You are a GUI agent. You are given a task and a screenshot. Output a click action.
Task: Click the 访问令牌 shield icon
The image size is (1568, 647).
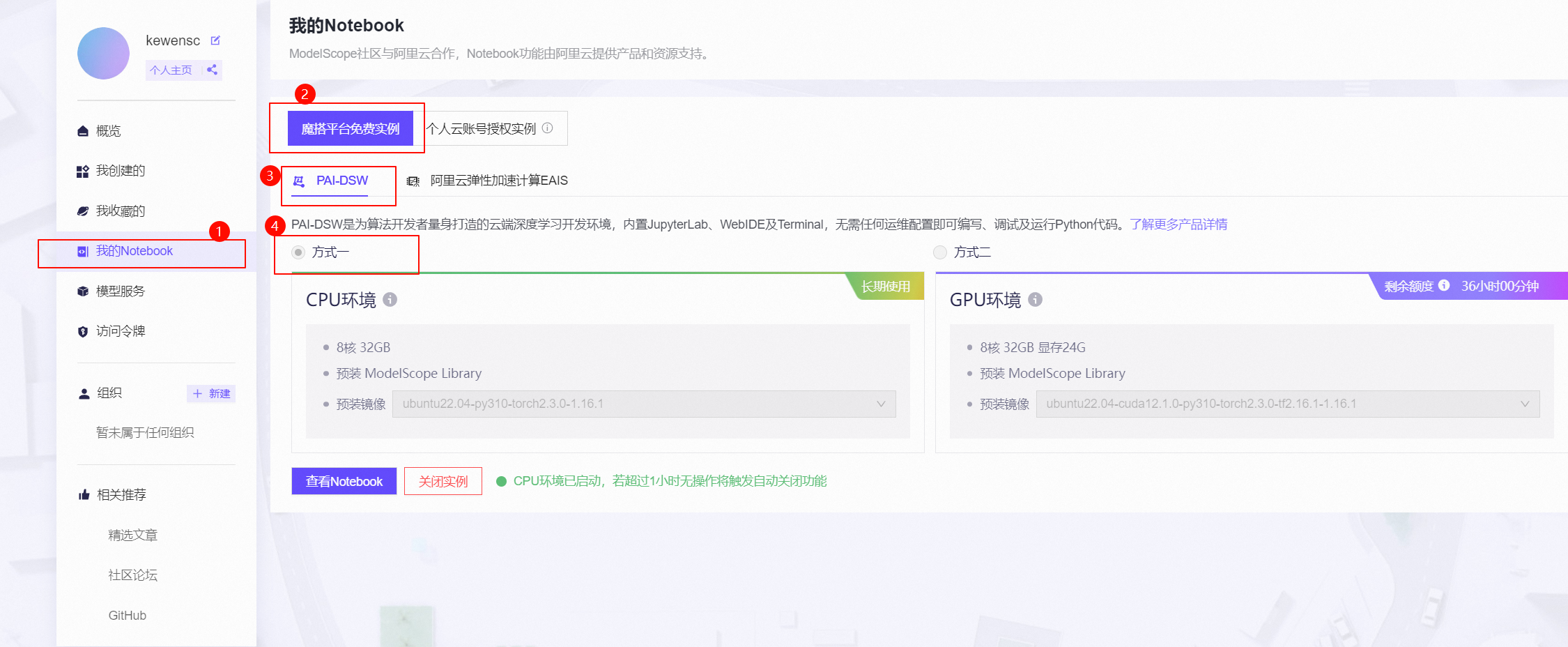click(x=83, y=332)
